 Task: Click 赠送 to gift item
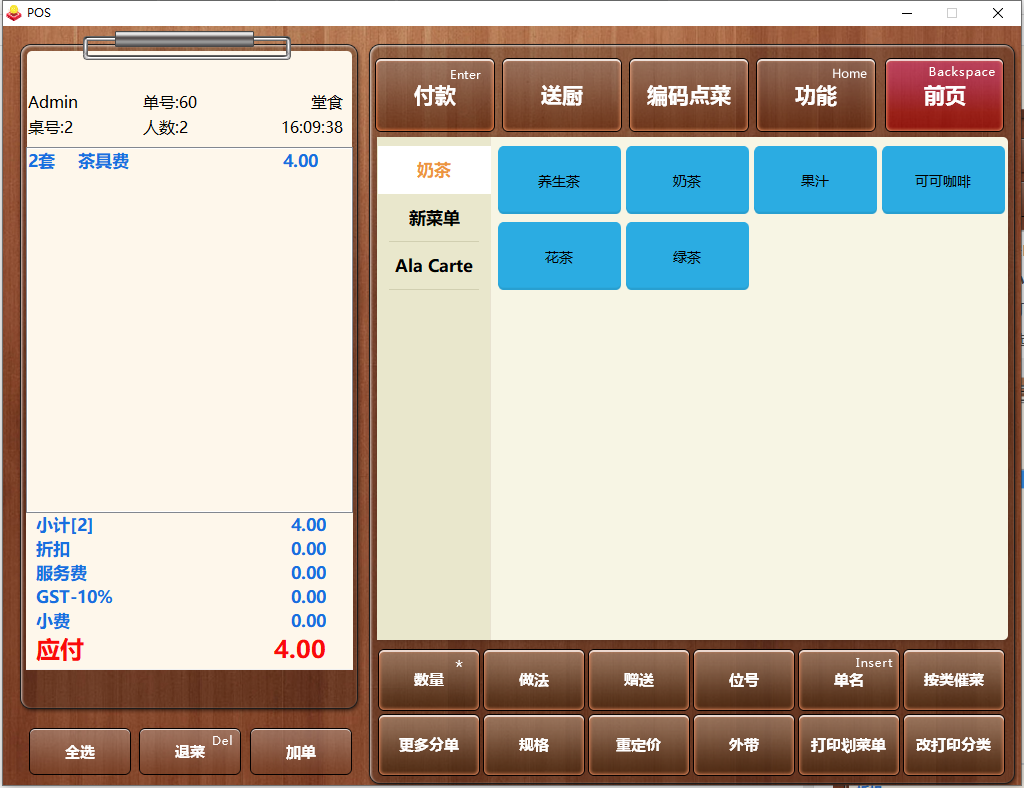pyautogui.click(x=639, y=680)
